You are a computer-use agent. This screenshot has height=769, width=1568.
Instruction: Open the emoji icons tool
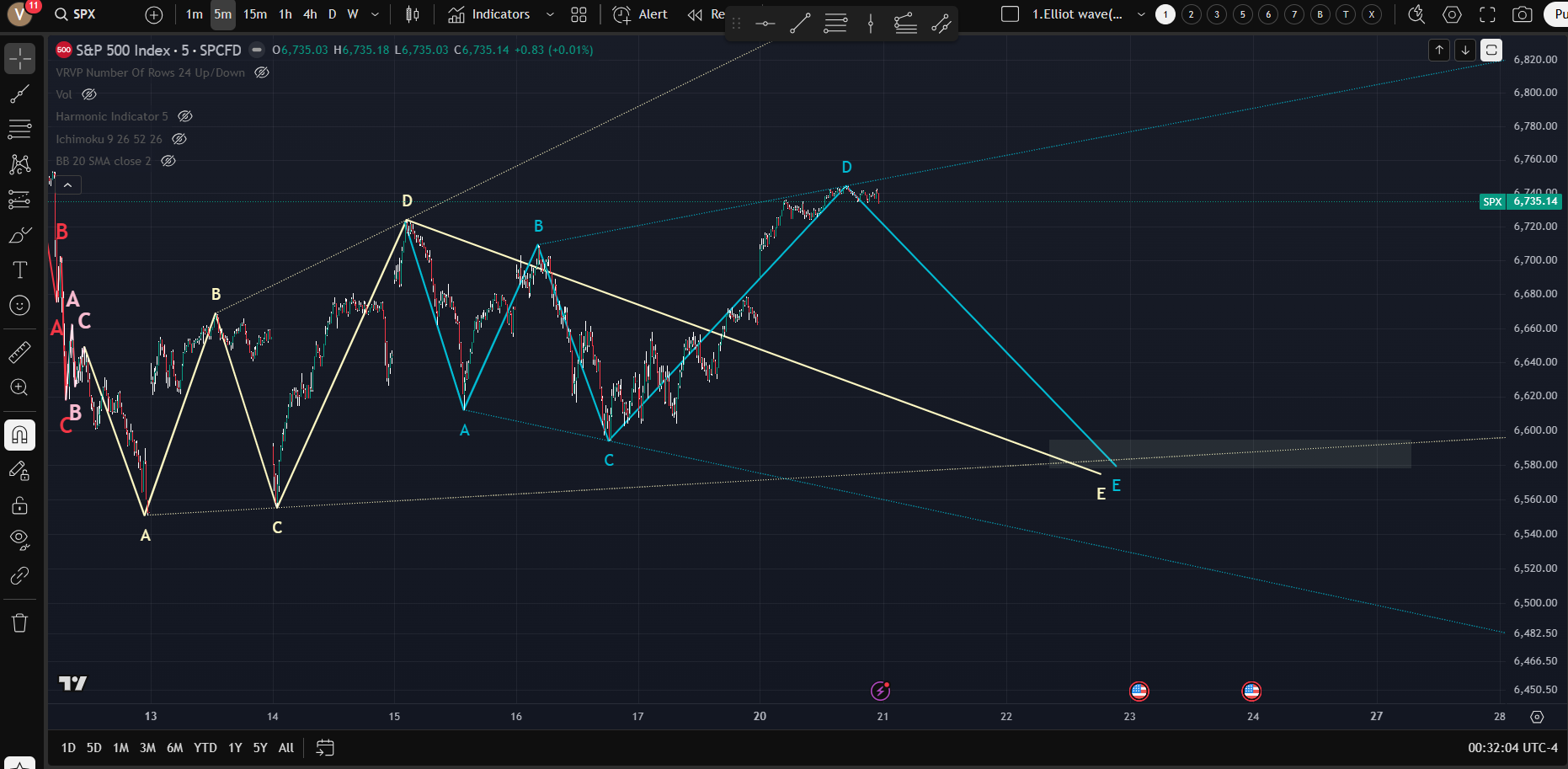[x=19, y=306]
